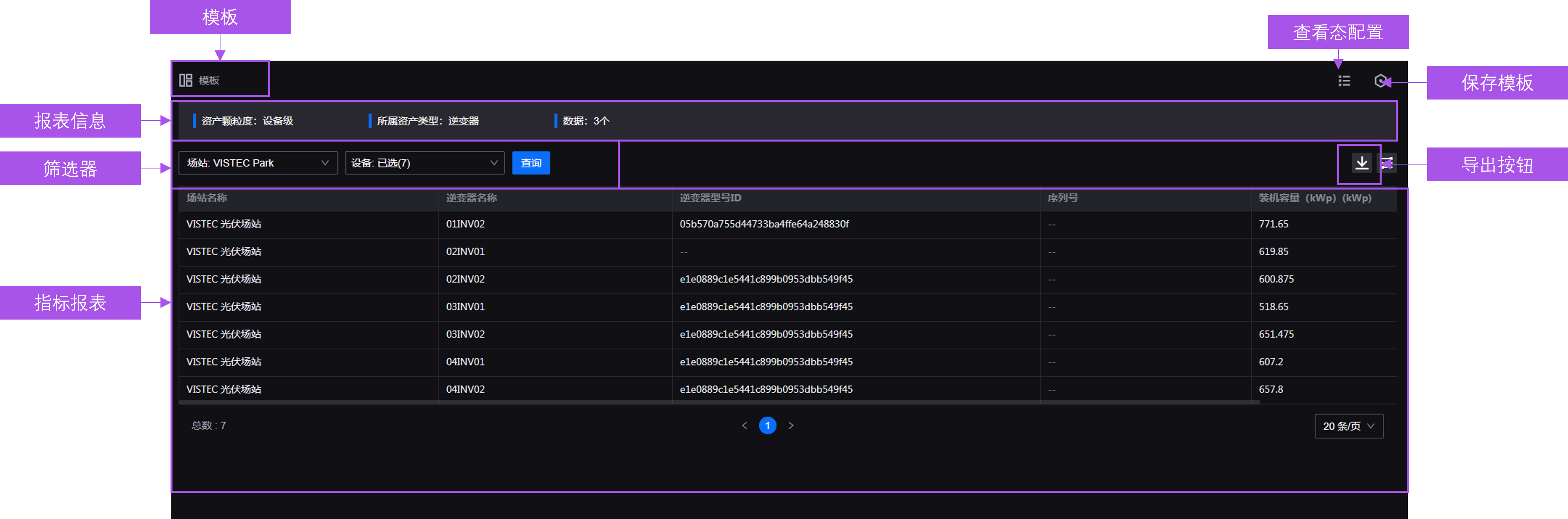Expand the 场站: VISTEC Park dropdown

(258, 163)
